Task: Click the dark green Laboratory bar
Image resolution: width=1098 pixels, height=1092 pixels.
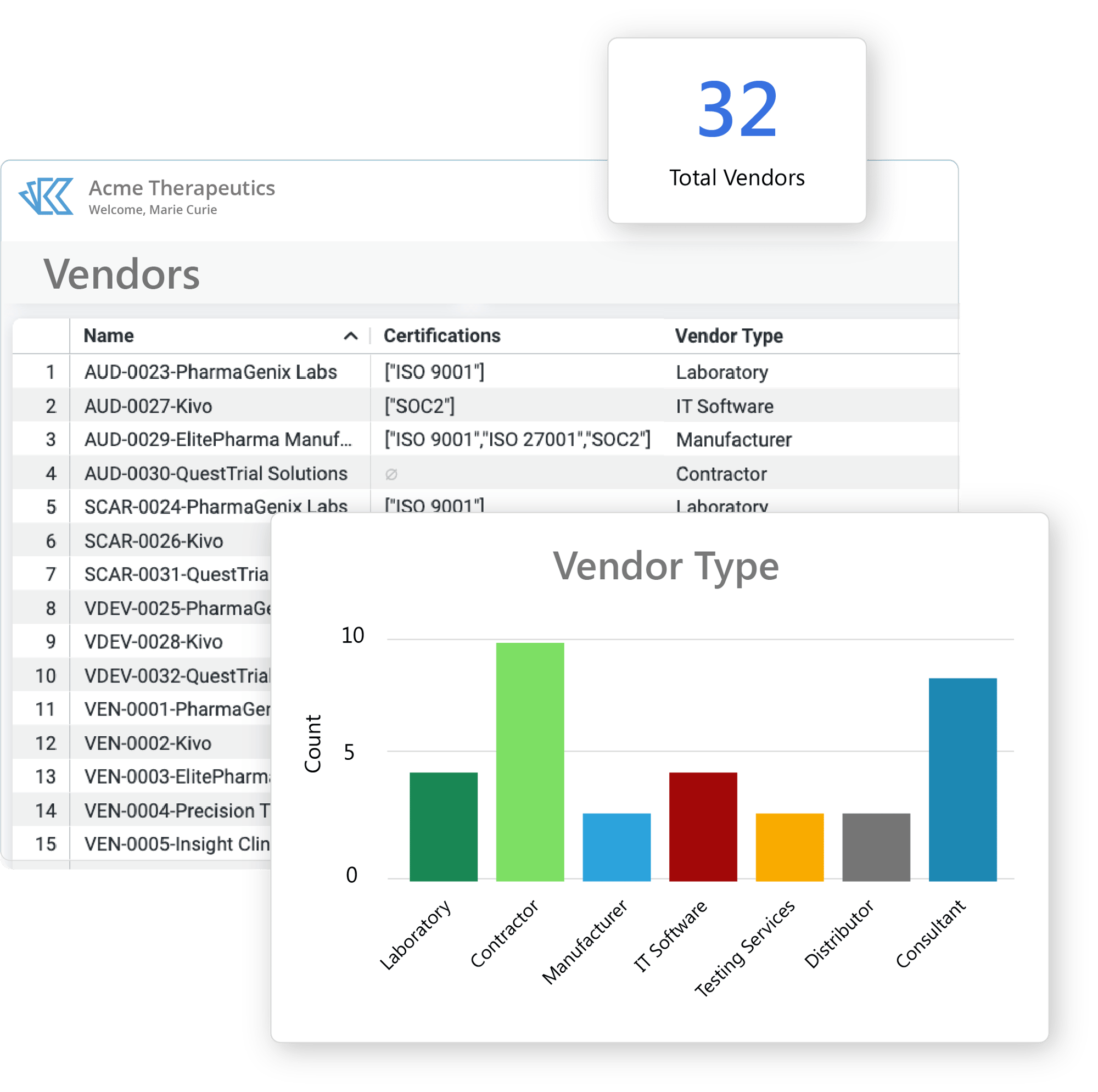Action: click(x=443, y=826)
